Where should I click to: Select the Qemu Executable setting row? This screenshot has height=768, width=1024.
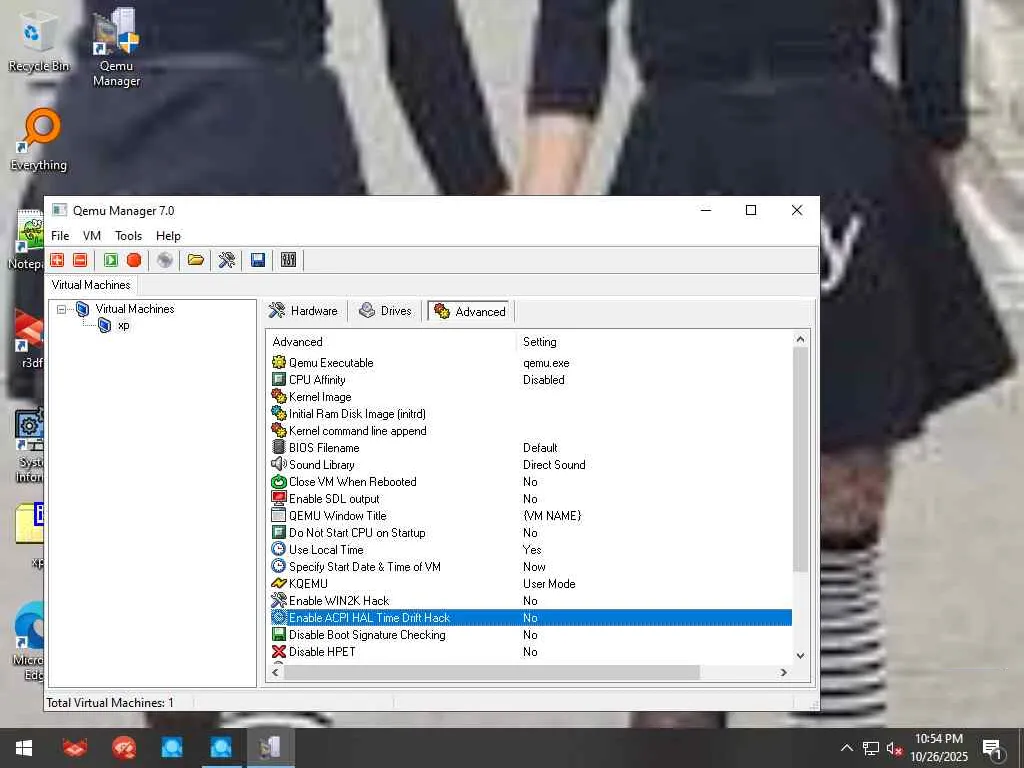531,362
